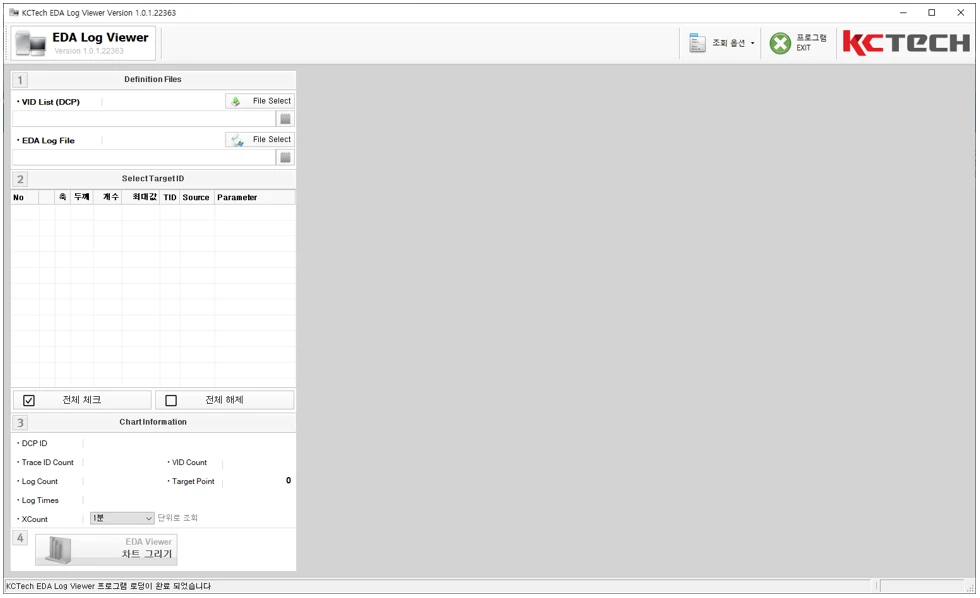
Task: Maximize the KCTech EDA Log Viewer window
Action: 932,12
